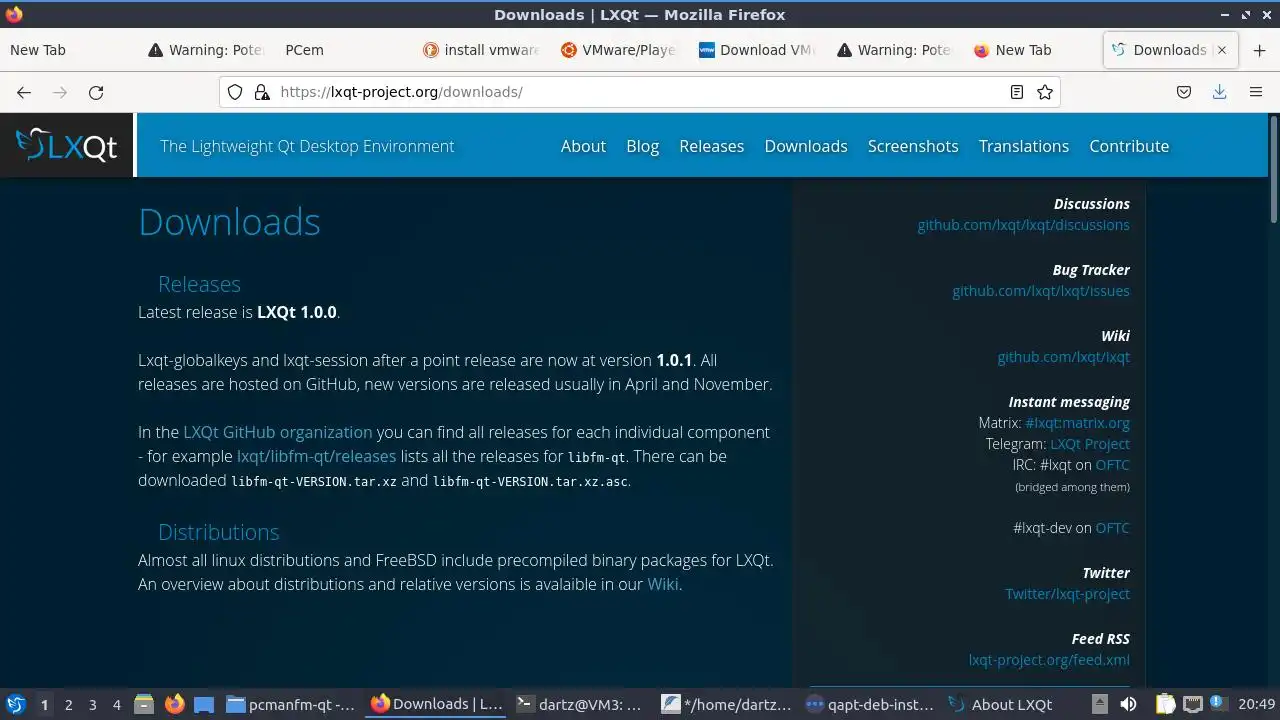Follow the lxqt/libfm-qt/releases link
Screen dimensions: 1280x720
[316, 456]
